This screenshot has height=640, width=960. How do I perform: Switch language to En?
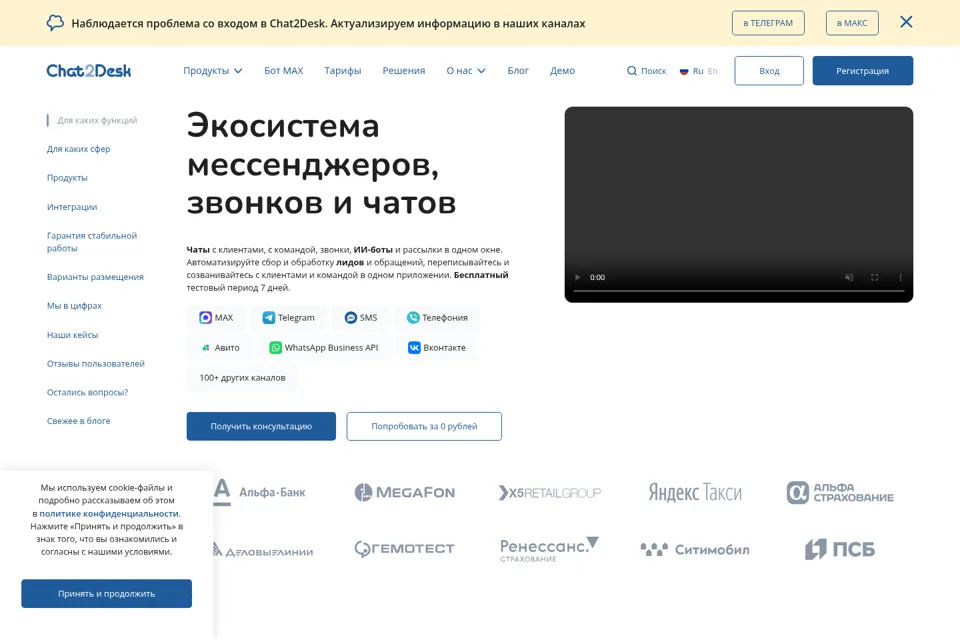click(713, 71)
